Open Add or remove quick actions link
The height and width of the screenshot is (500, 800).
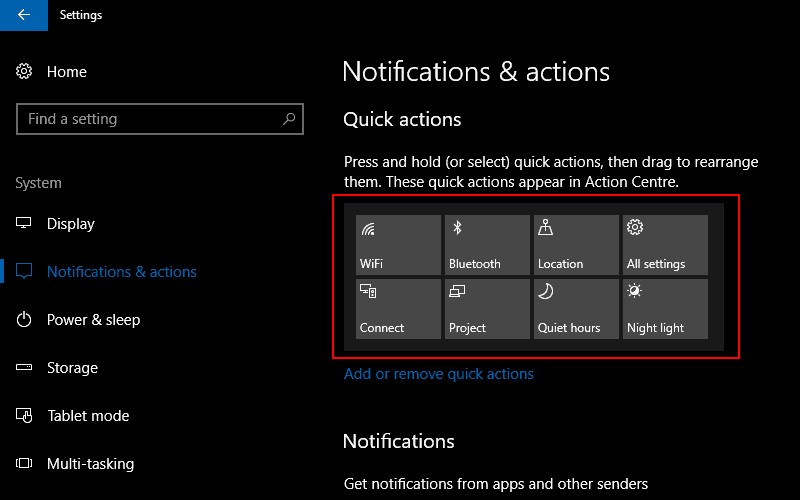point(439,374)
